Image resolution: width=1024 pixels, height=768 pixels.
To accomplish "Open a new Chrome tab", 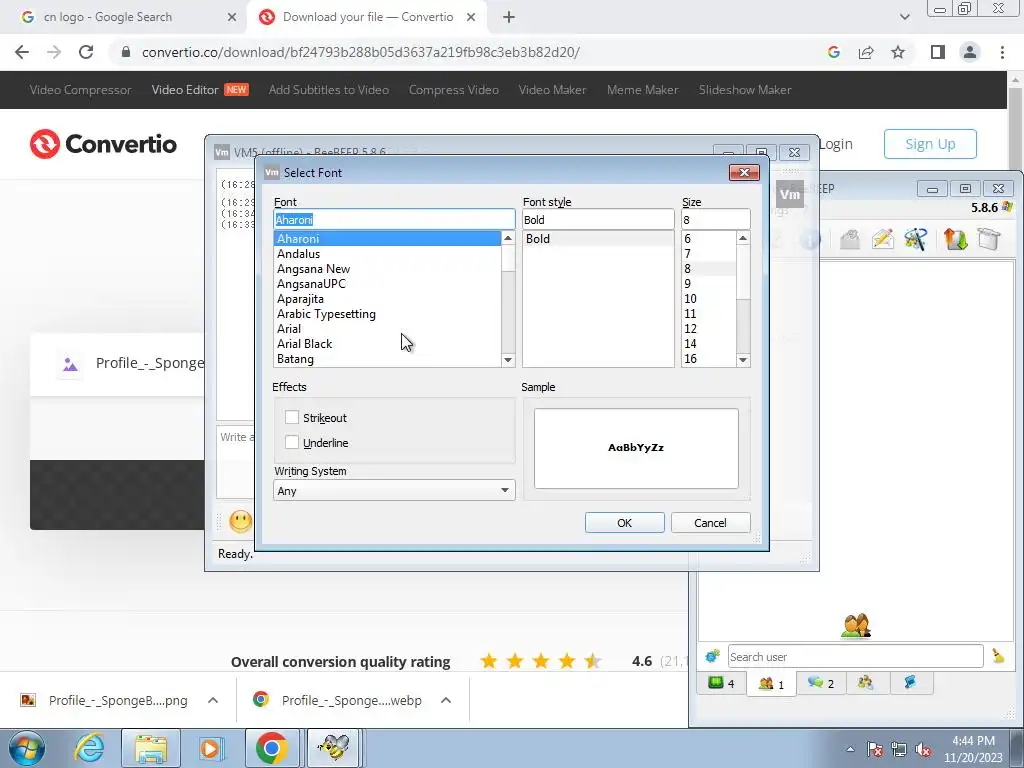I will click(509, 17).
